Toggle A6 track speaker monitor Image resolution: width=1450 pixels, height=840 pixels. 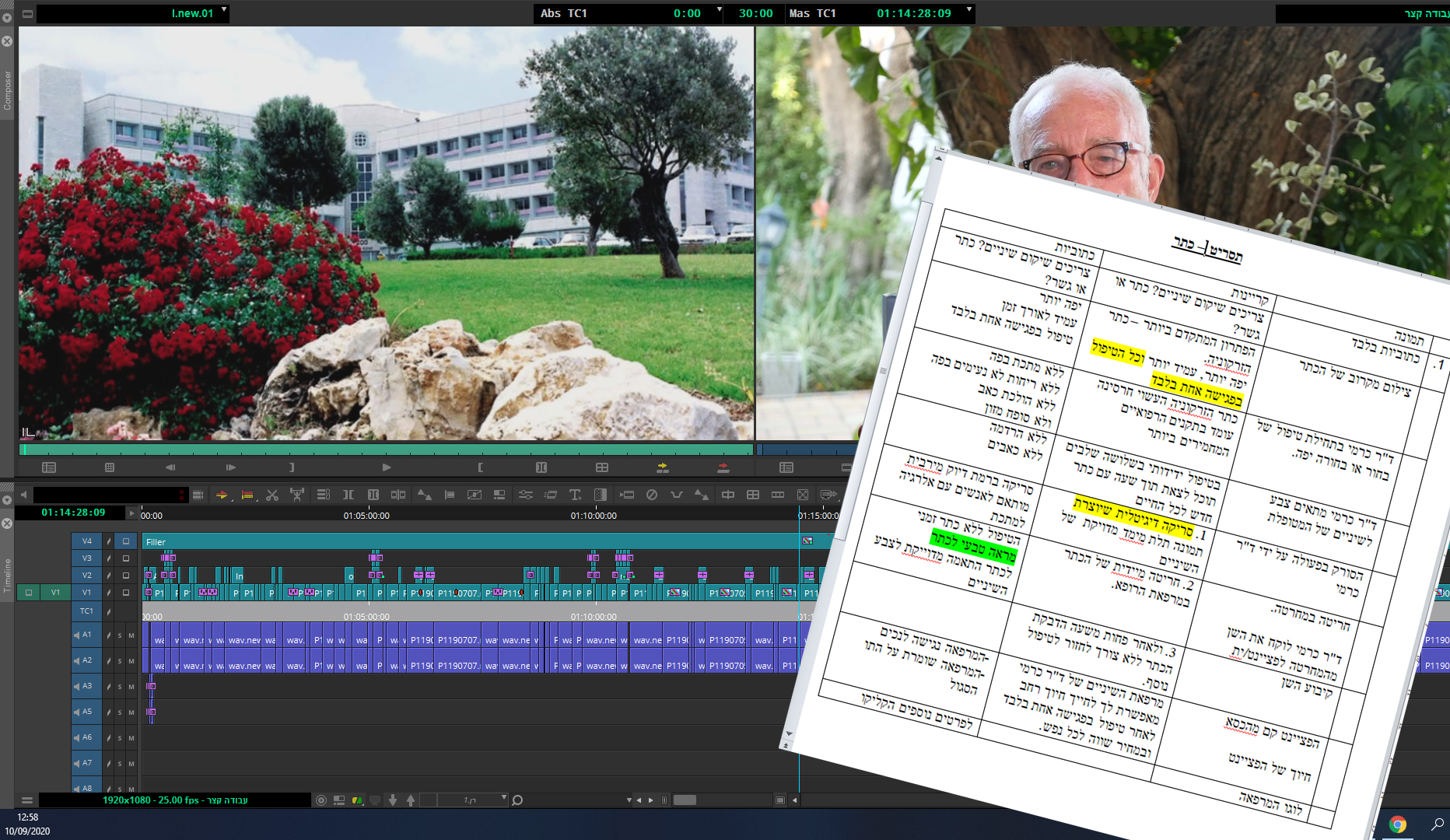click(x=76, y=737)
